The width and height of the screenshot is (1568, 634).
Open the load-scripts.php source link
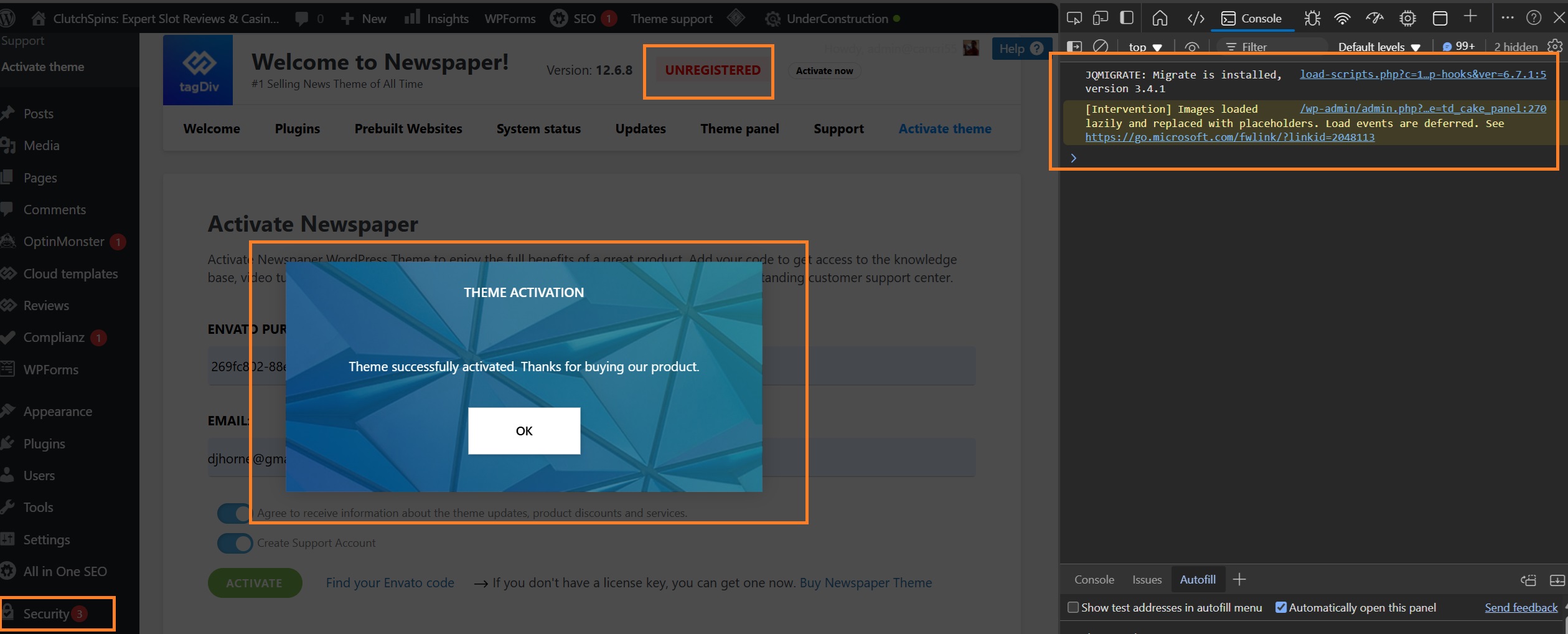1423,74
